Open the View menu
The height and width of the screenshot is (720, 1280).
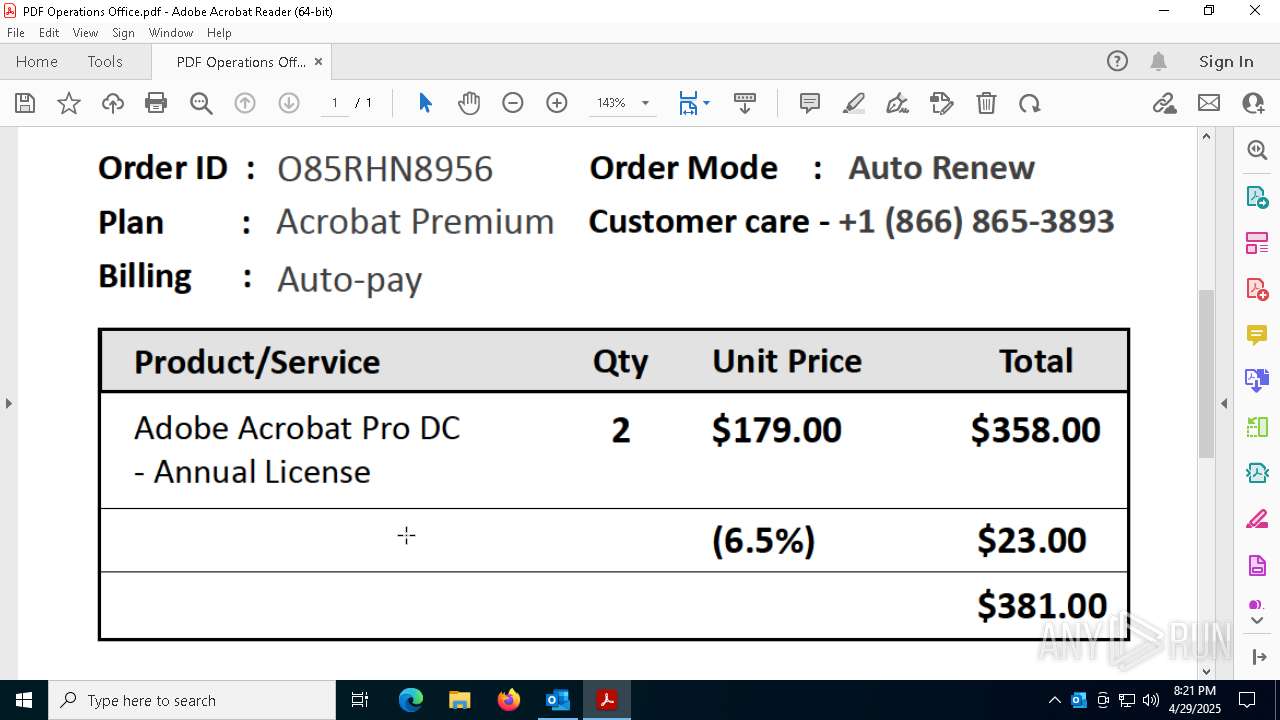85,33
